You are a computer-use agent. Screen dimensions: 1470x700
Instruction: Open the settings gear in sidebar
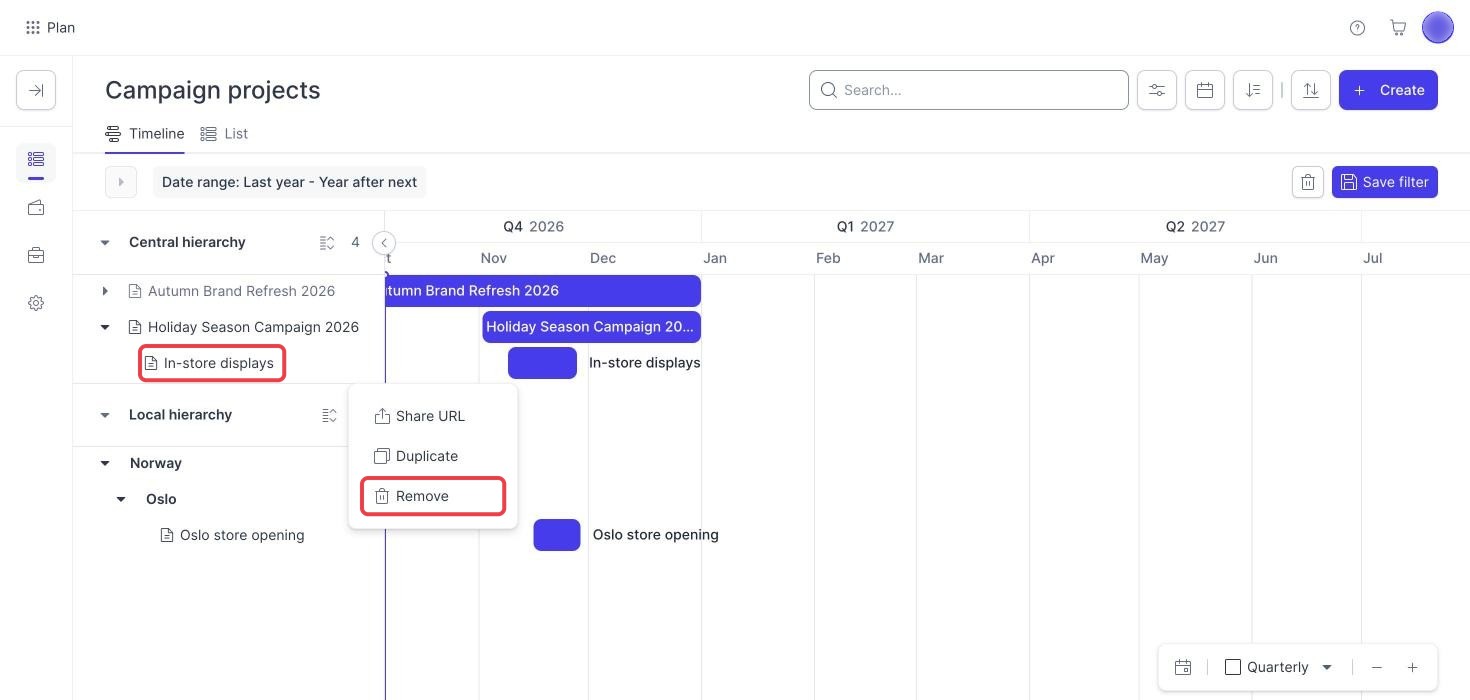point(36,303)
